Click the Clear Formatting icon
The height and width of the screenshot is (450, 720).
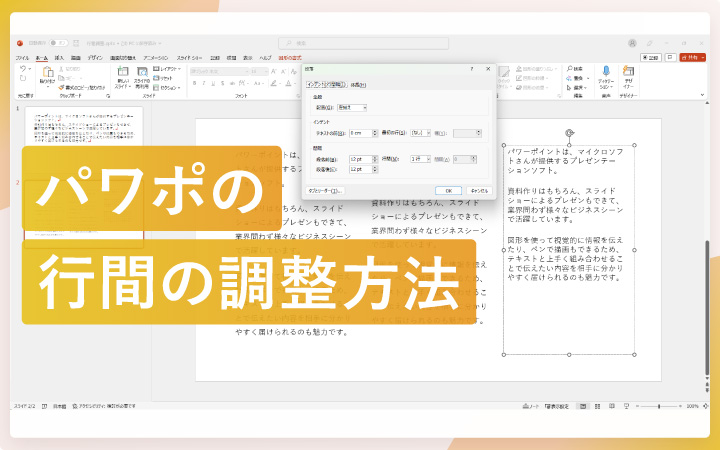pos(294,72)
